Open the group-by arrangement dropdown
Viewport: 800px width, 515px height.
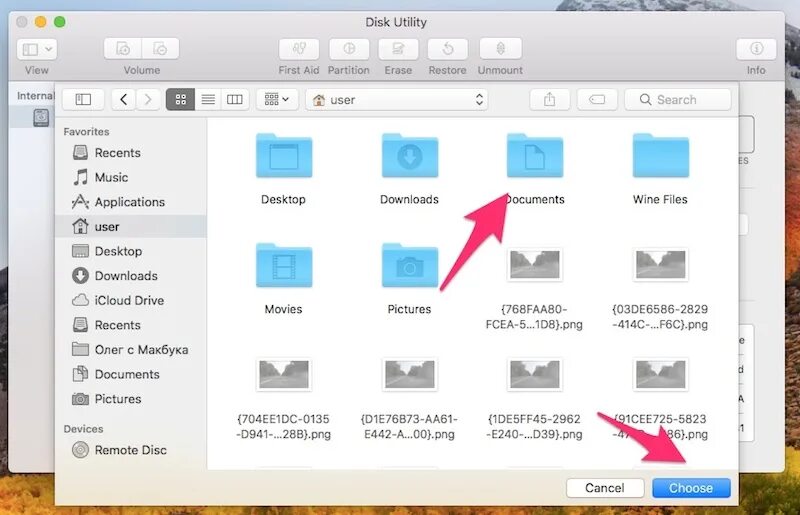pyautogui.click(x=277, y=100)
